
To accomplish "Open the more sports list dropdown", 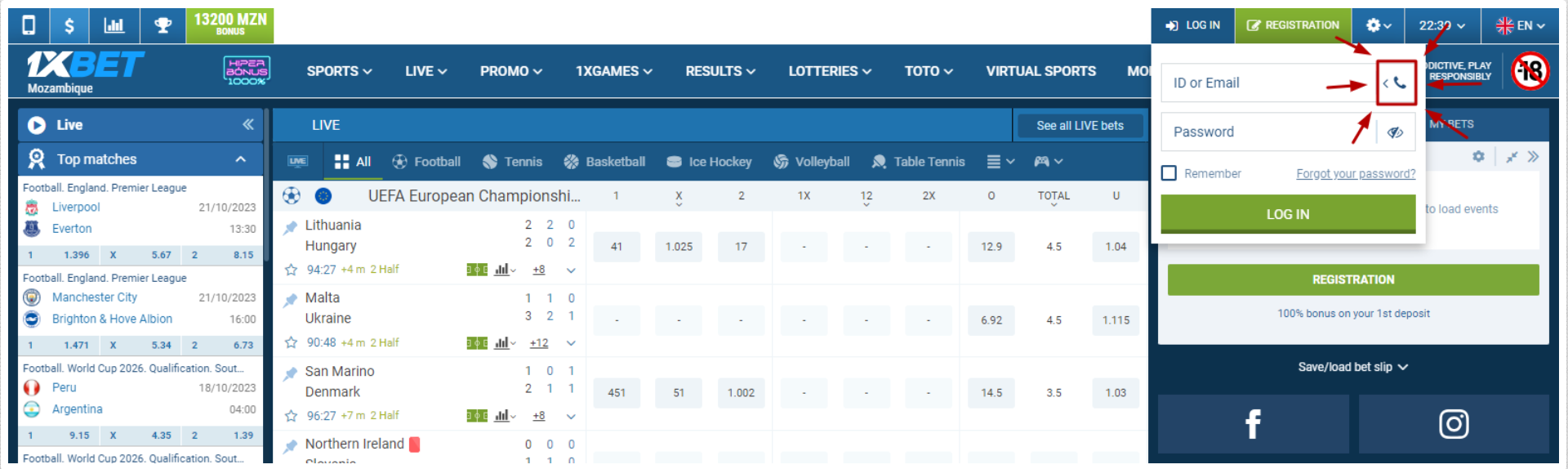I will pos(1000,162).
